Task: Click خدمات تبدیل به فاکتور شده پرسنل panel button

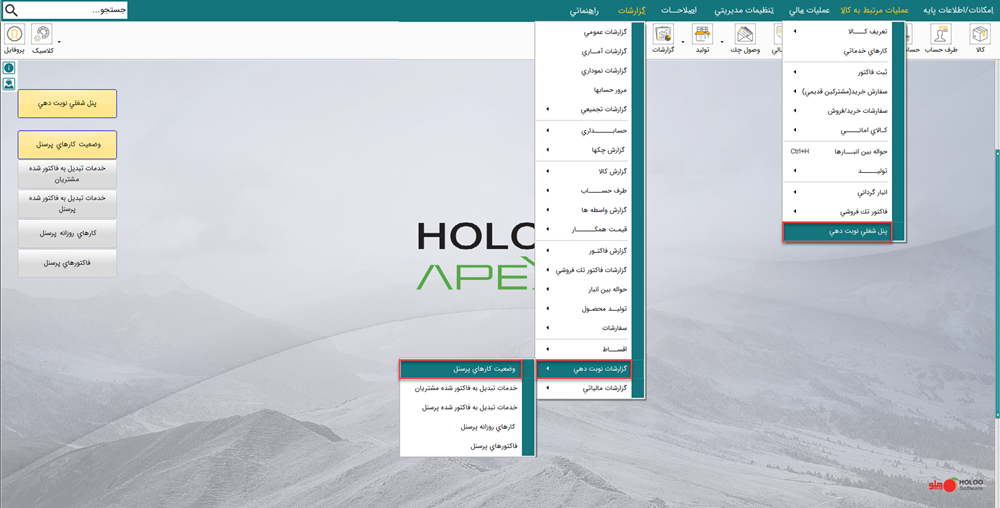Action: 67,203
